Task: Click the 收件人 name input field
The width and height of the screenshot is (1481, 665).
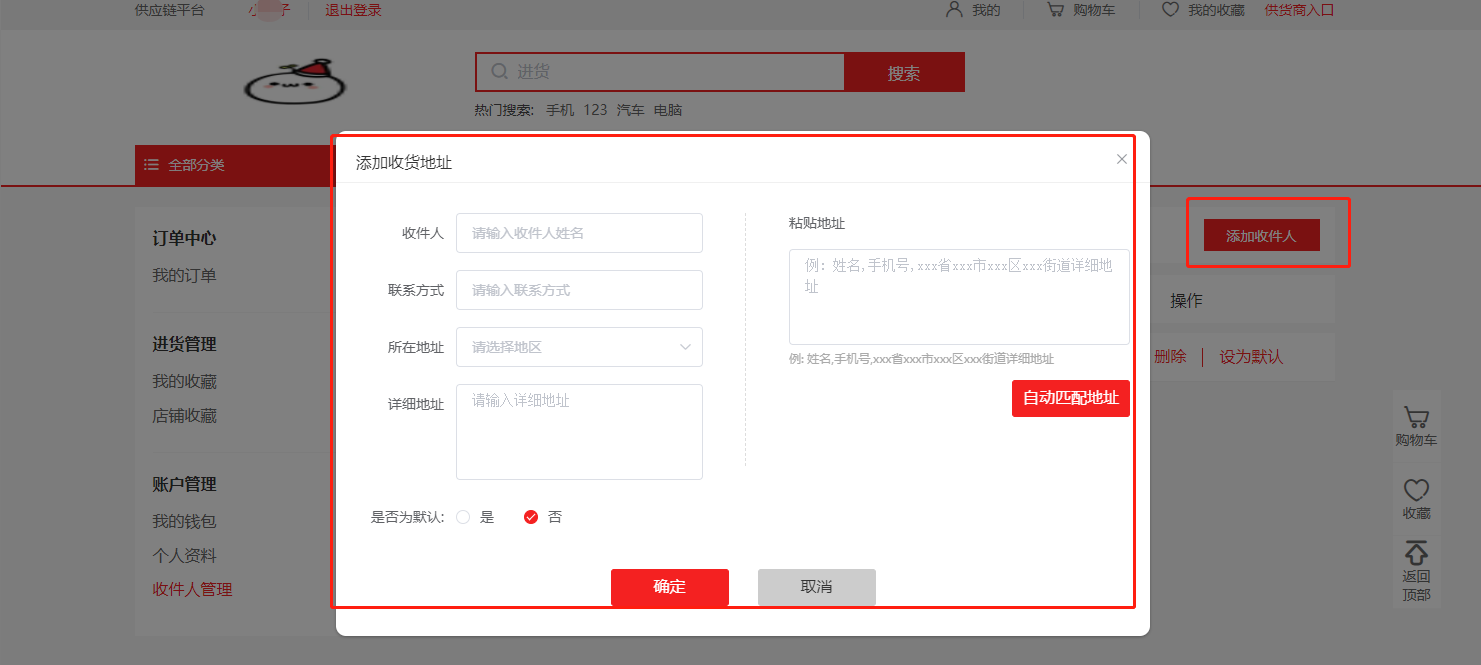Action: pos(579,233)
